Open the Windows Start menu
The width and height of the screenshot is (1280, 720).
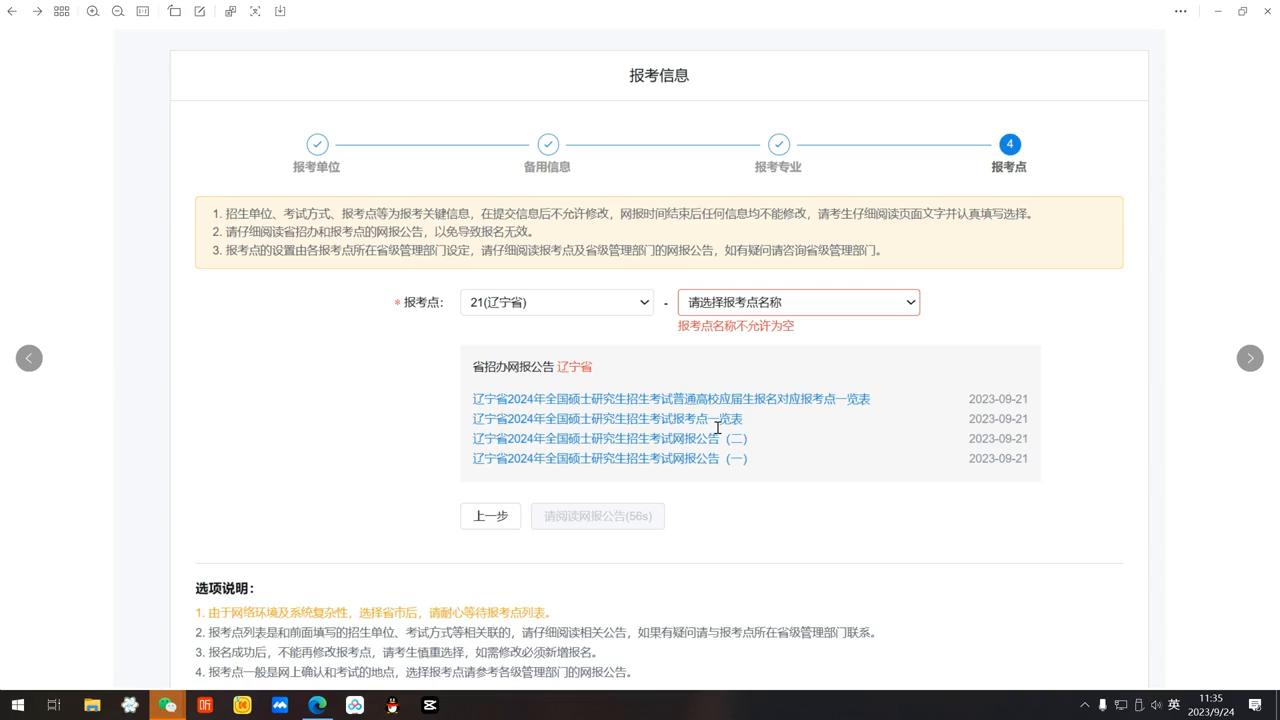14,707
